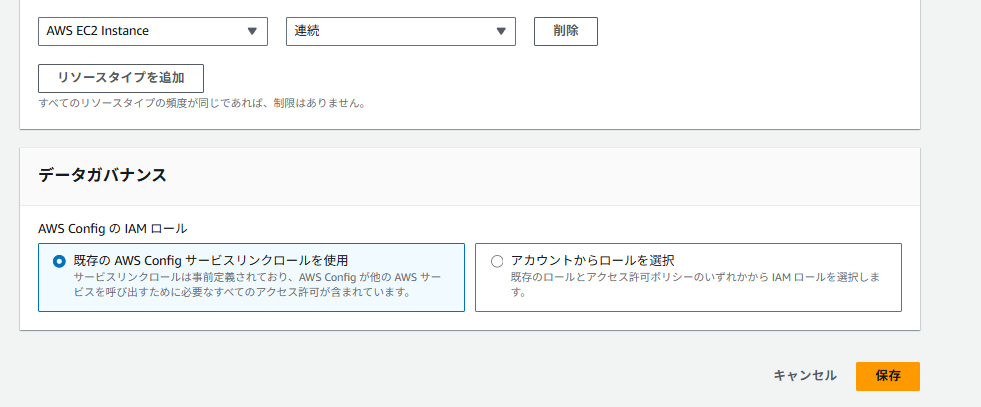Click the すべてのリソースタイプの頻度が同じ hint text

tap(201, 103)
